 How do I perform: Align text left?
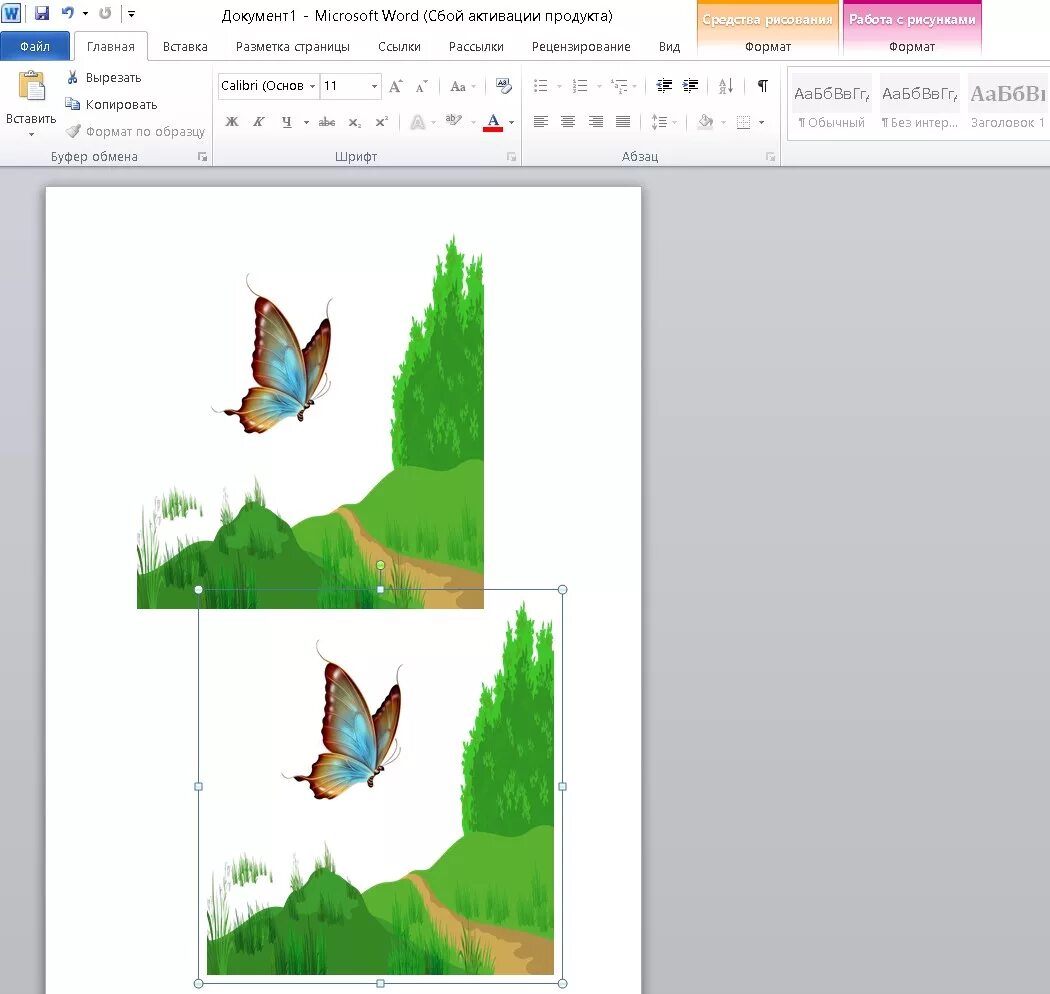point(540,122)
